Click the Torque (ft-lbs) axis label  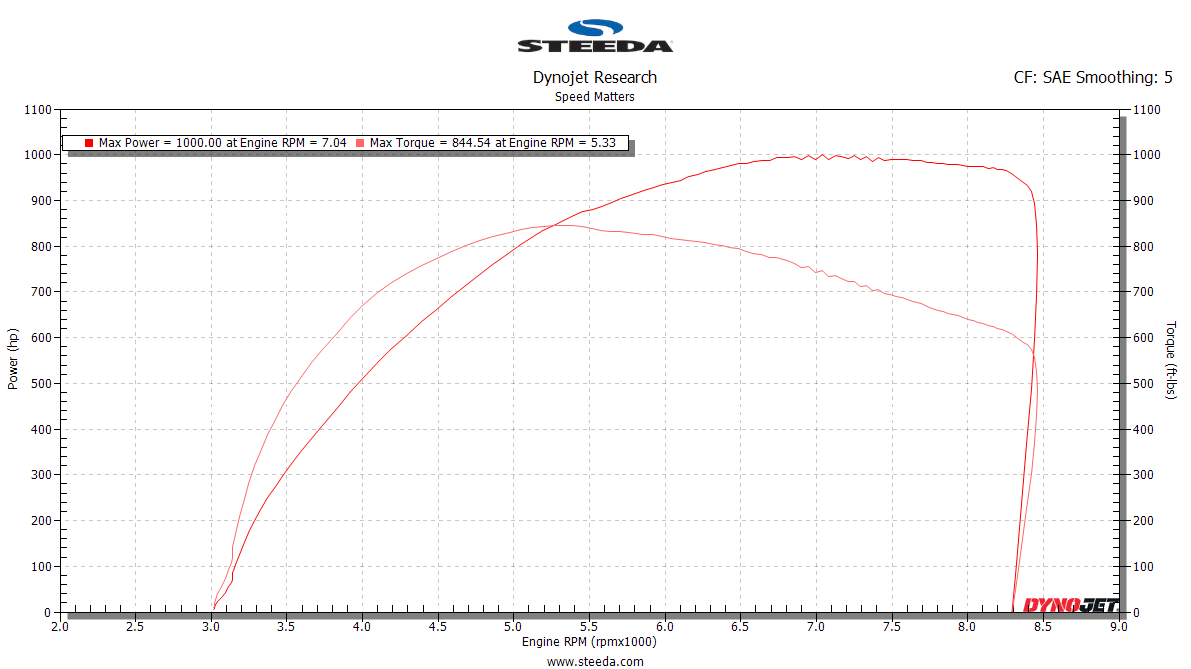(x=1170, y=360)
